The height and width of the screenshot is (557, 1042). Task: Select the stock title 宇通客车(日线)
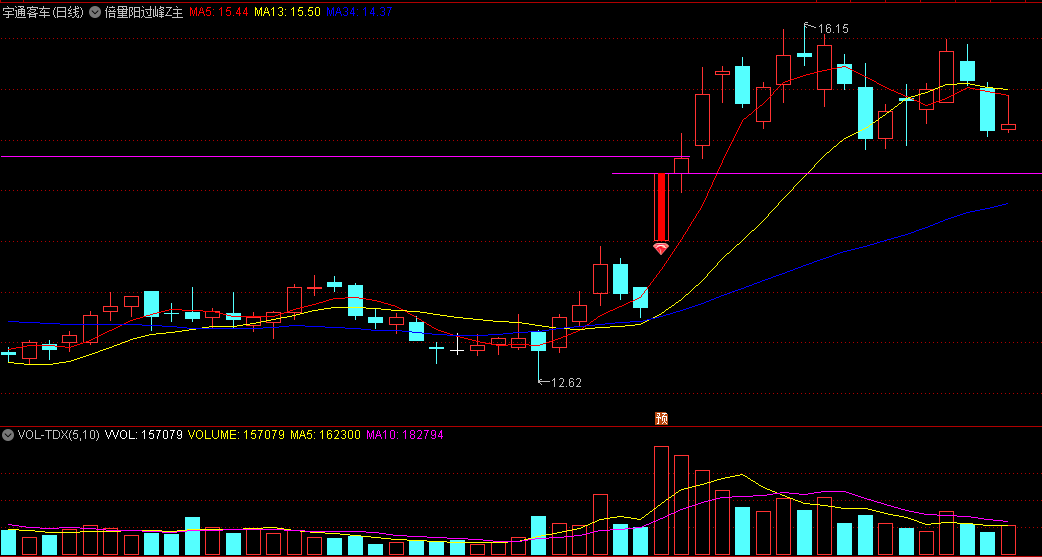coord(43,13)
